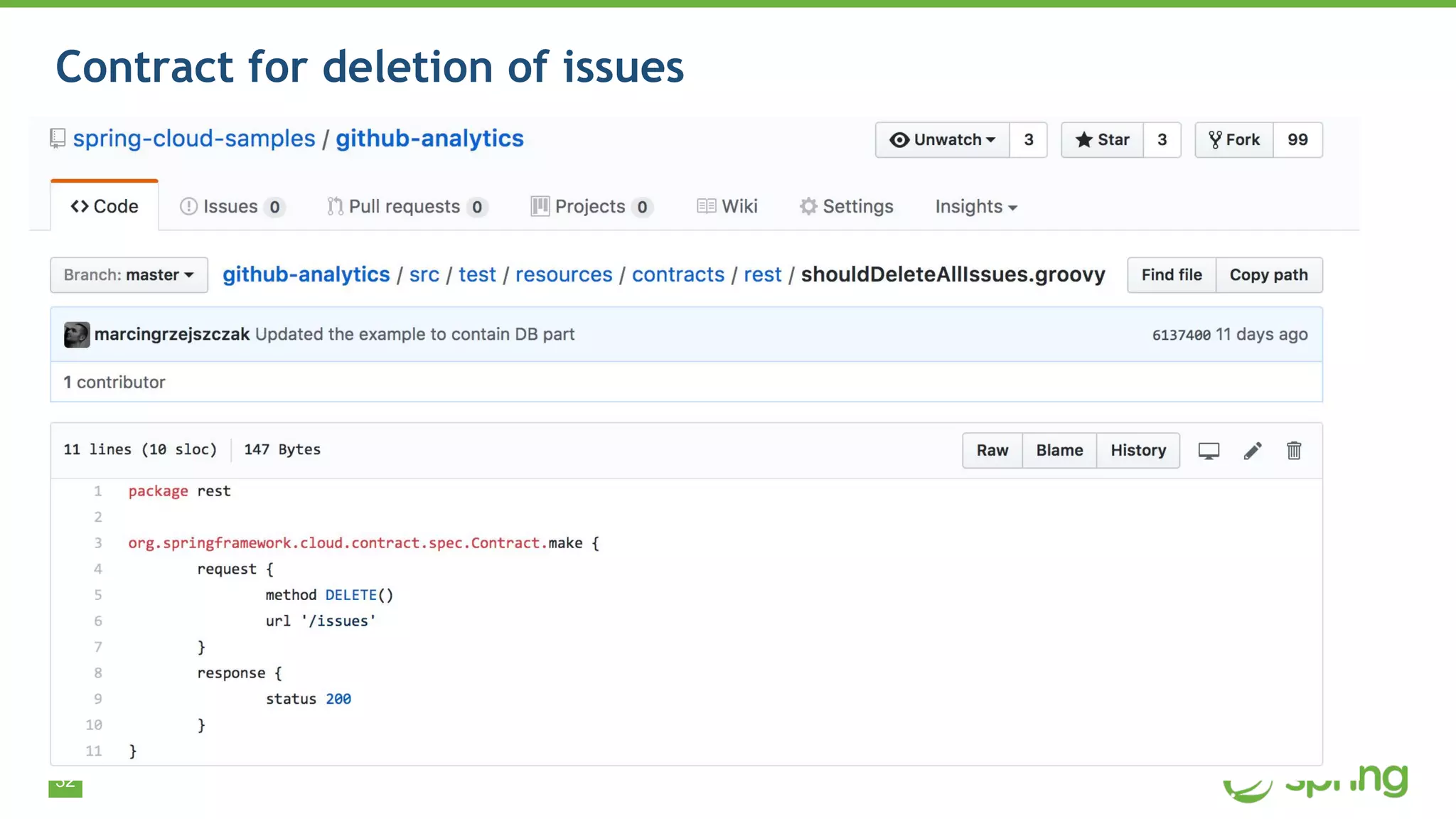View Raw file

pyautogui.click(x=992, y=451)
